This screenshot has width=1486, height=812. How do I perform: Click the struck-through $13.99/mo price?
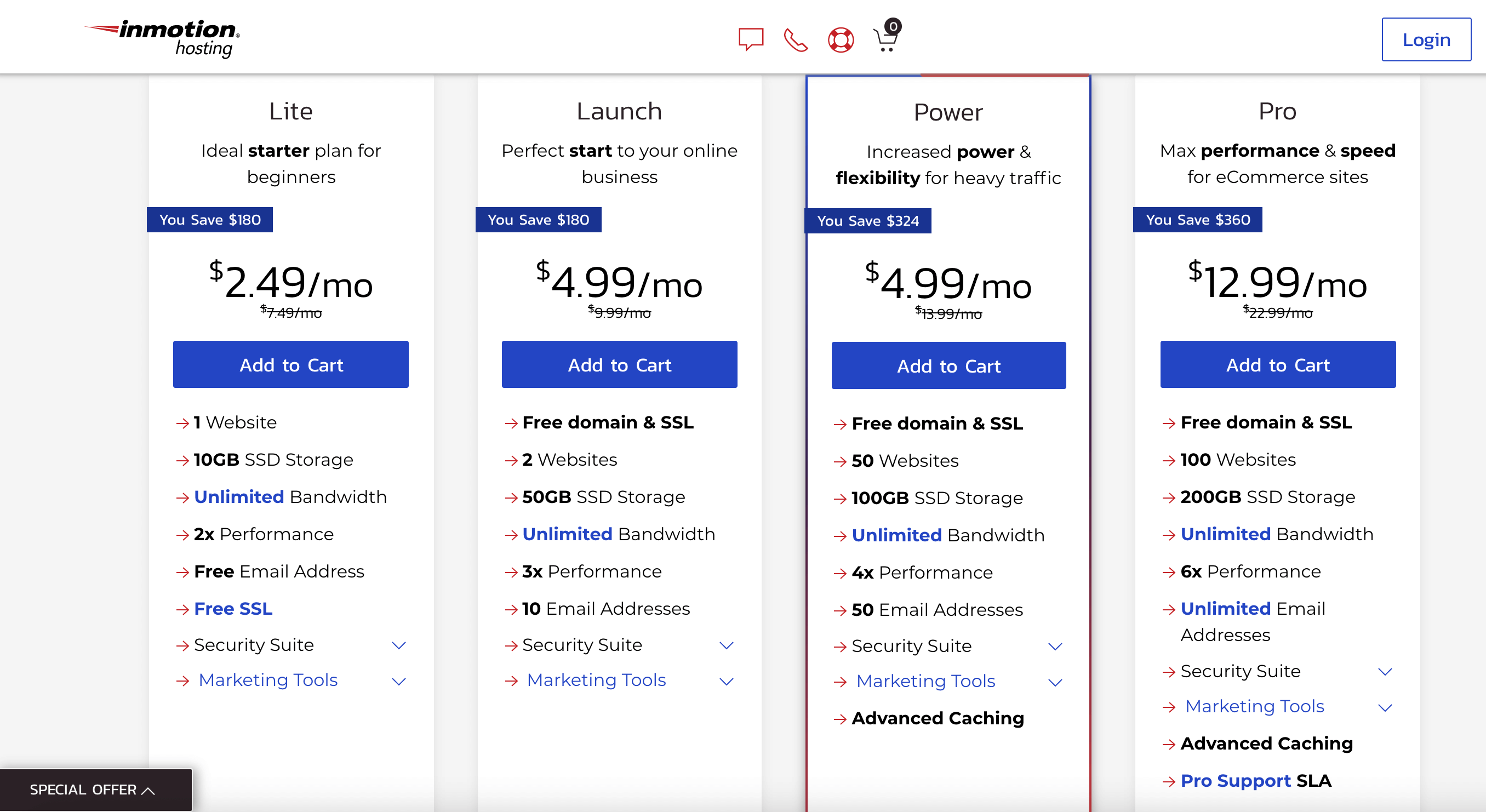pyautogui.click(x=948, y=313)
